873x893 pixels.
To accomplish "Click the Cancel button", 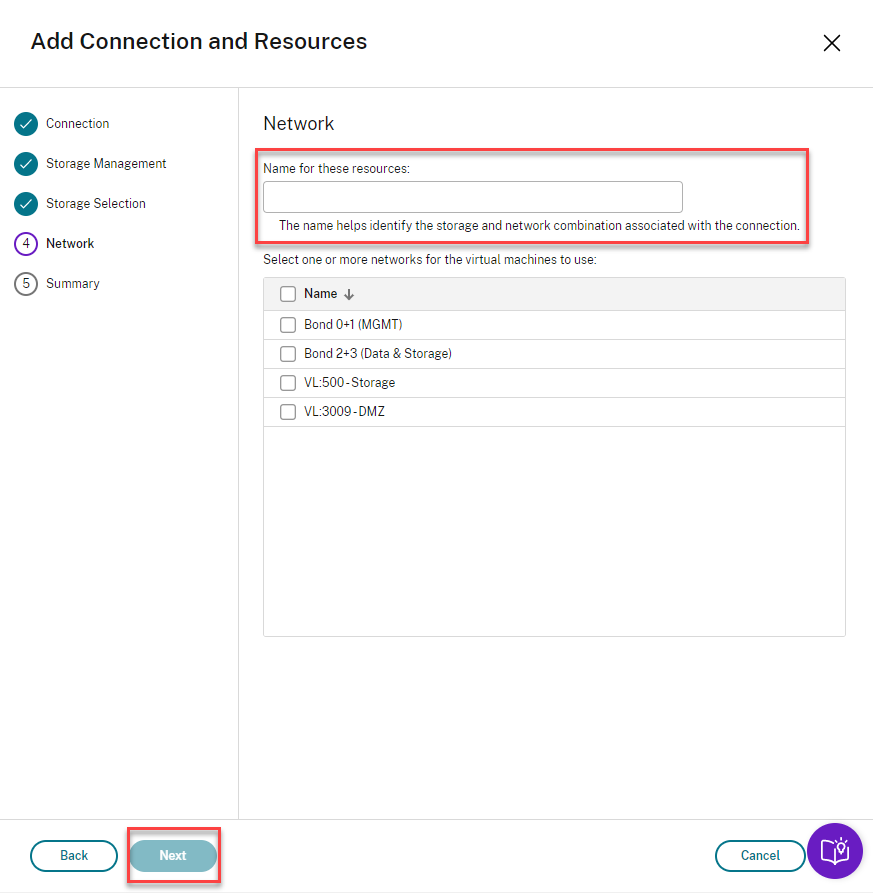I will (x=760, y=856).
